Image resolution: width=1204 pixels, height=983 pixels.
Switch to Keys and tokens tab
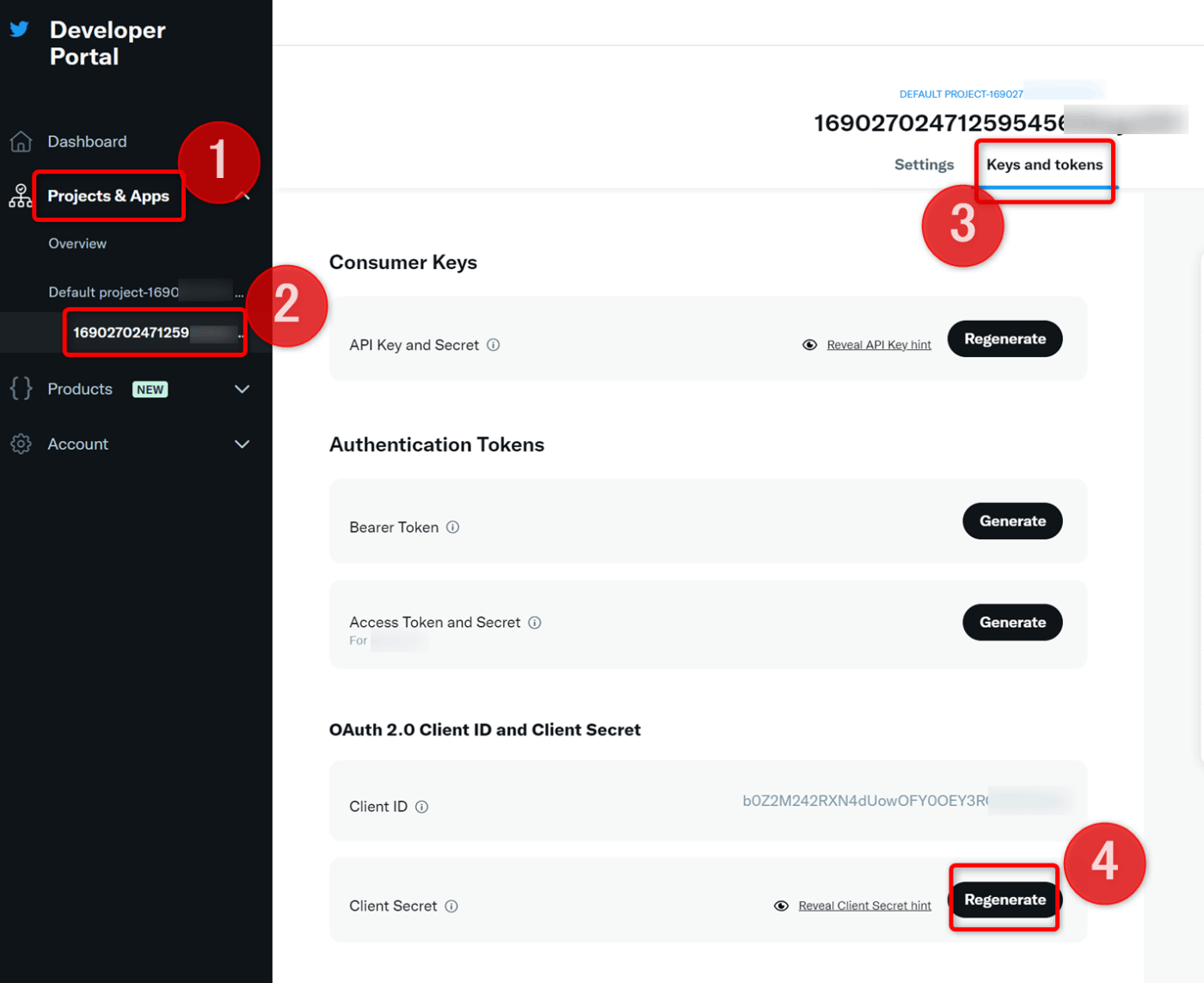click(1044, 165)
